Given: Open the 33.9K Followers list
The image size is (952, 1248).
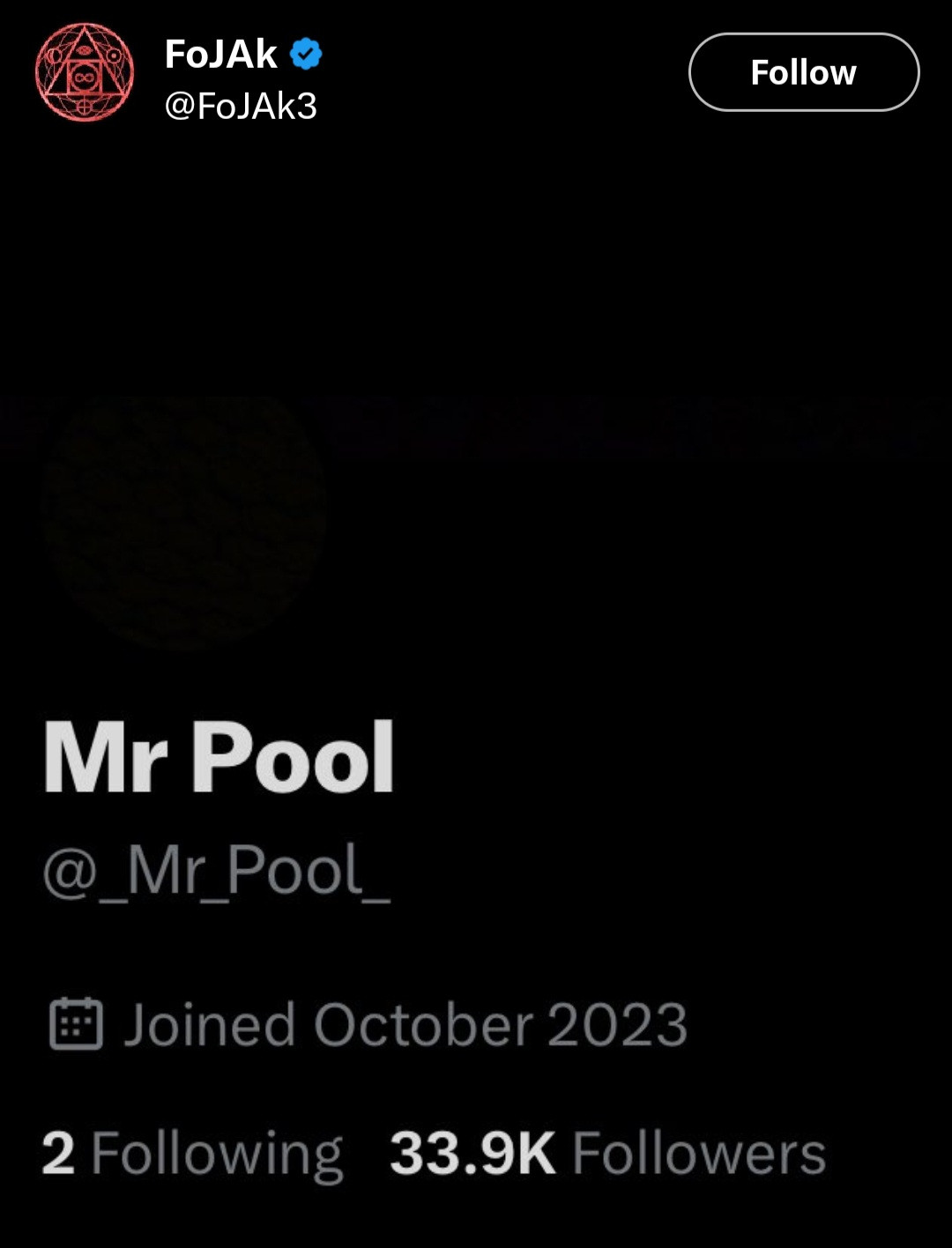Looking at the screenshot, I should [608, 1153].
